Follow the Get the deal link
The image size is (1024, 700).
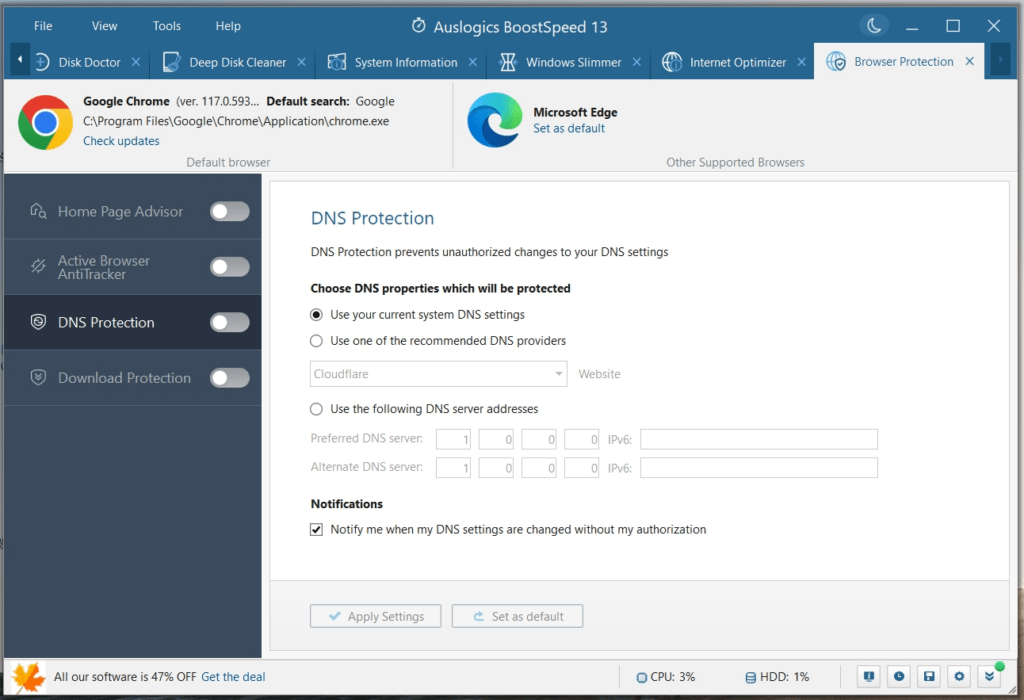(233, 676)
